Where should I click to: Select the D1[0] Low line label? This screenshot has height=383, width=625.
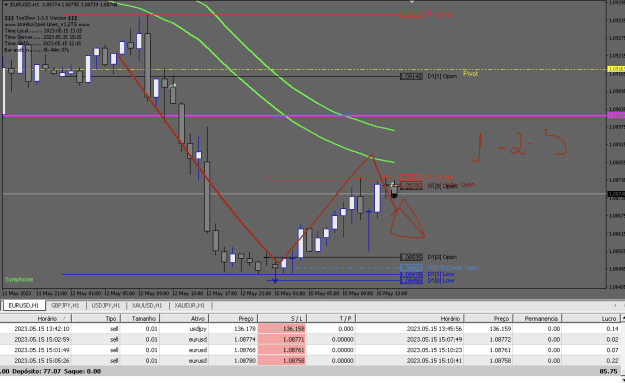441,281
